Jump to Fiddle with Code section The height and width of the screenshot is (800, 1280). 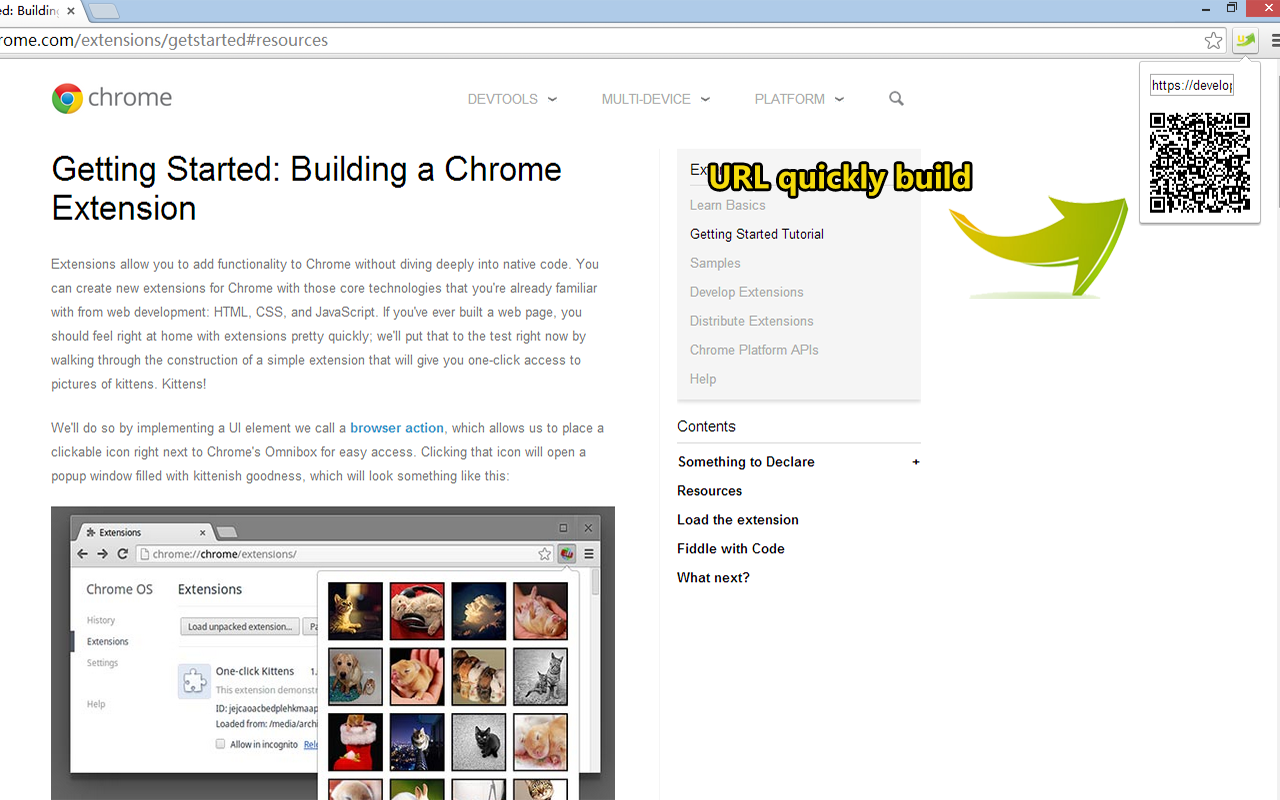point(731,549)
